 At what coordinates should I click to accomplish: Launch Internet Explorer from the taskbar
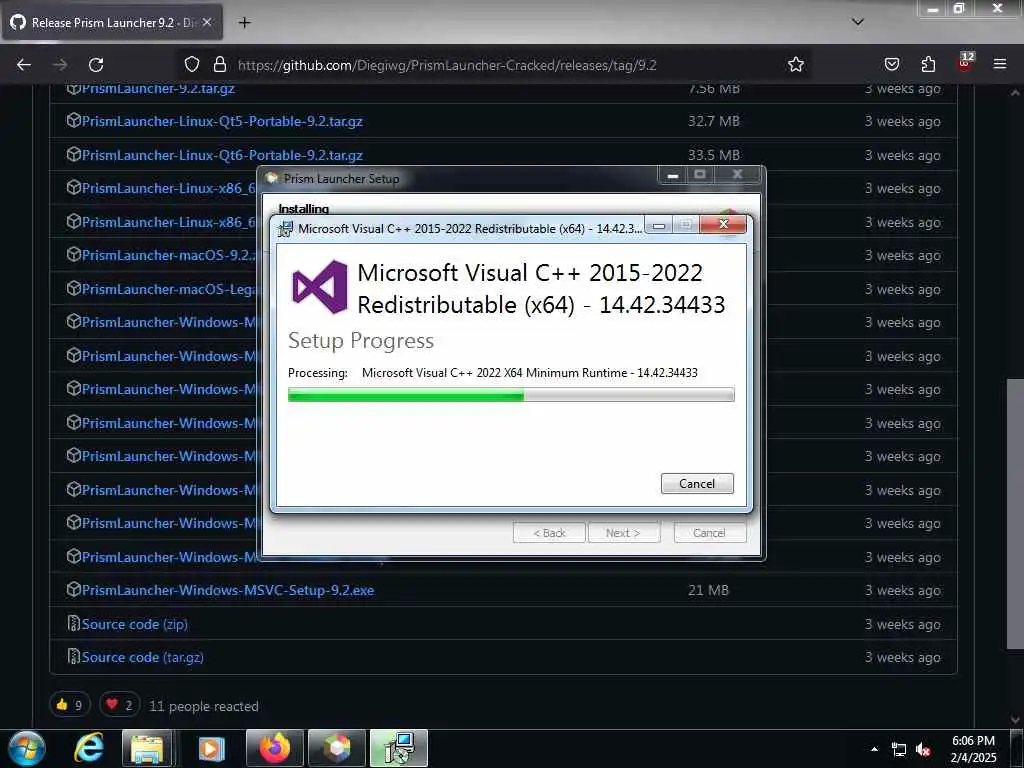click(x=89, y=748)
